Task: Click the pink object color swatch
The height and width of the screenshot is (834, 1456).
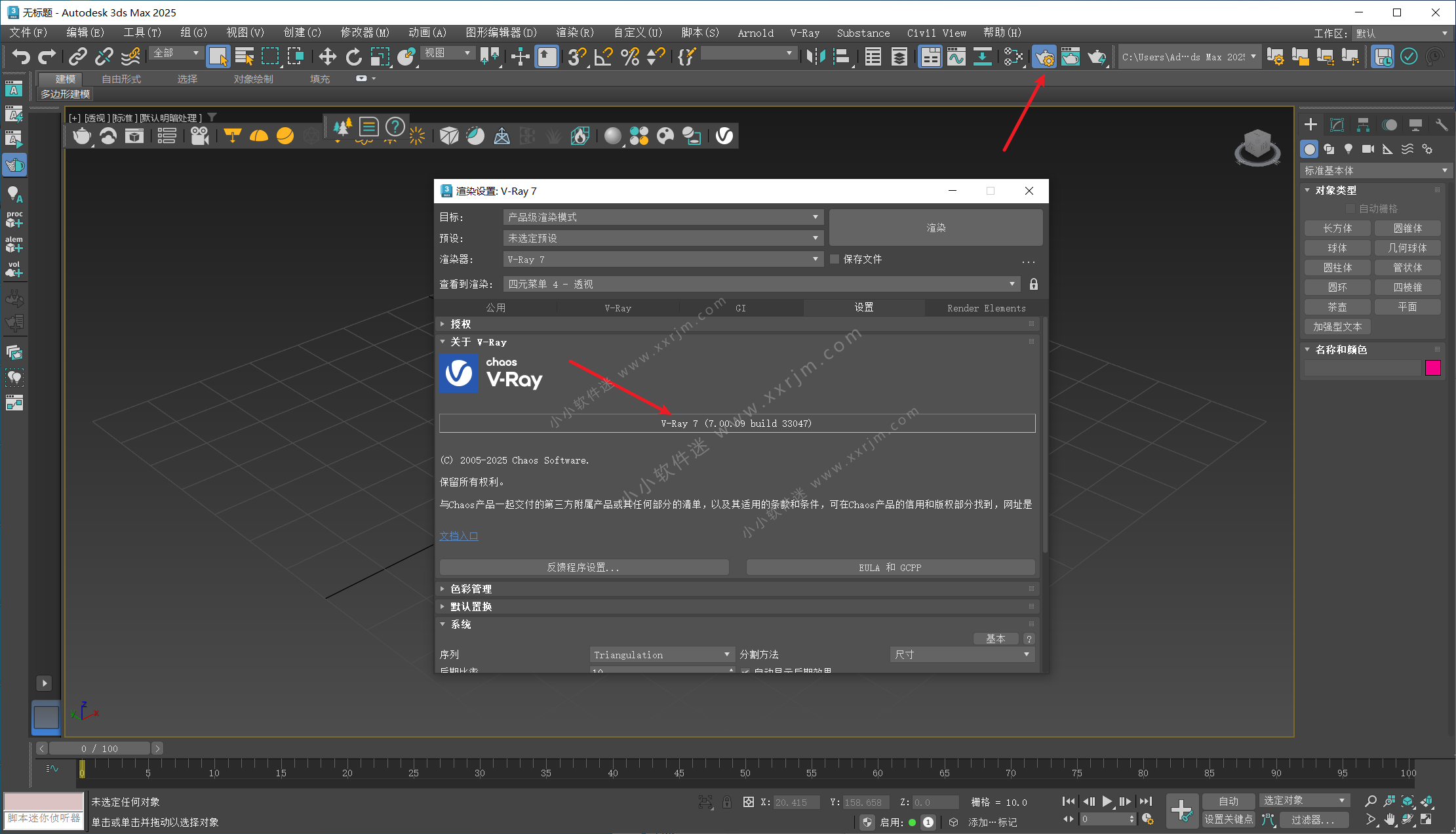Action: [1432, 368]
